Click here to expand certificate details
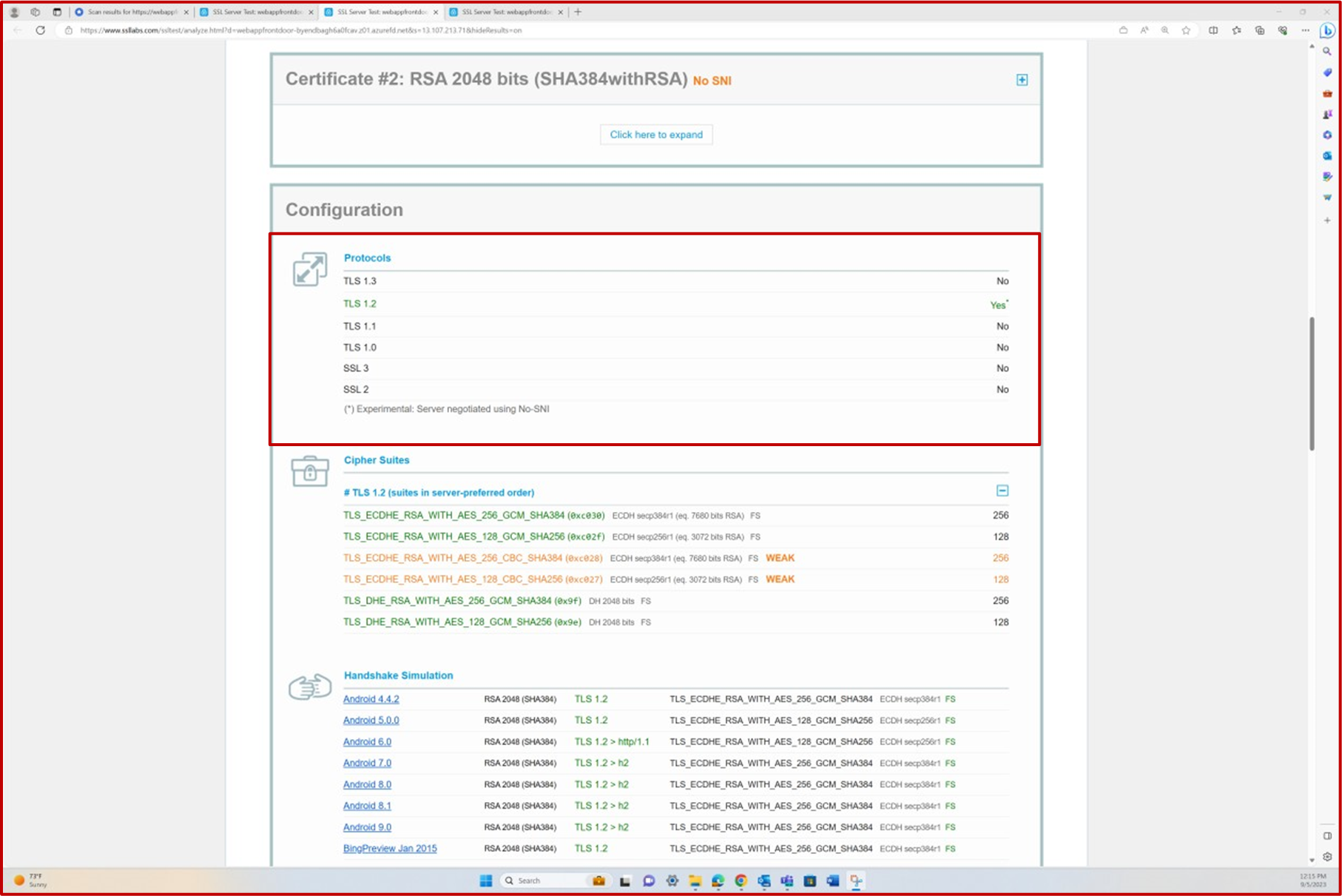 tap(655, 134)
